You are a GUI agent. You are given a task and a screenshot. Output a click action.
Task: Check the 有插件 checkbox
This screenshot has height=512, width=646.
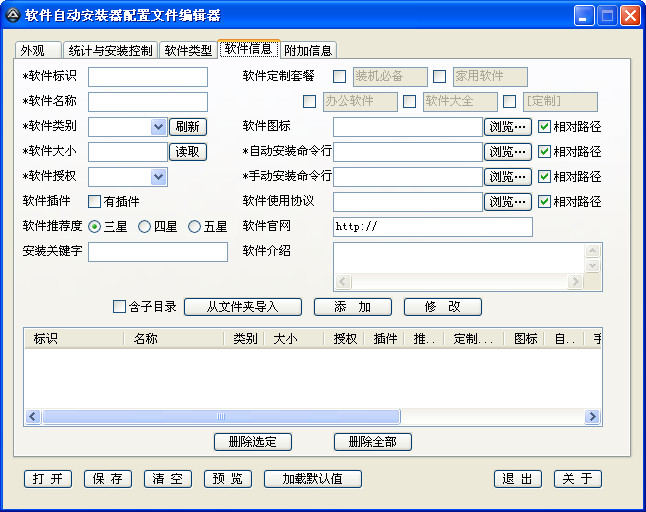(x=94, y=201)
